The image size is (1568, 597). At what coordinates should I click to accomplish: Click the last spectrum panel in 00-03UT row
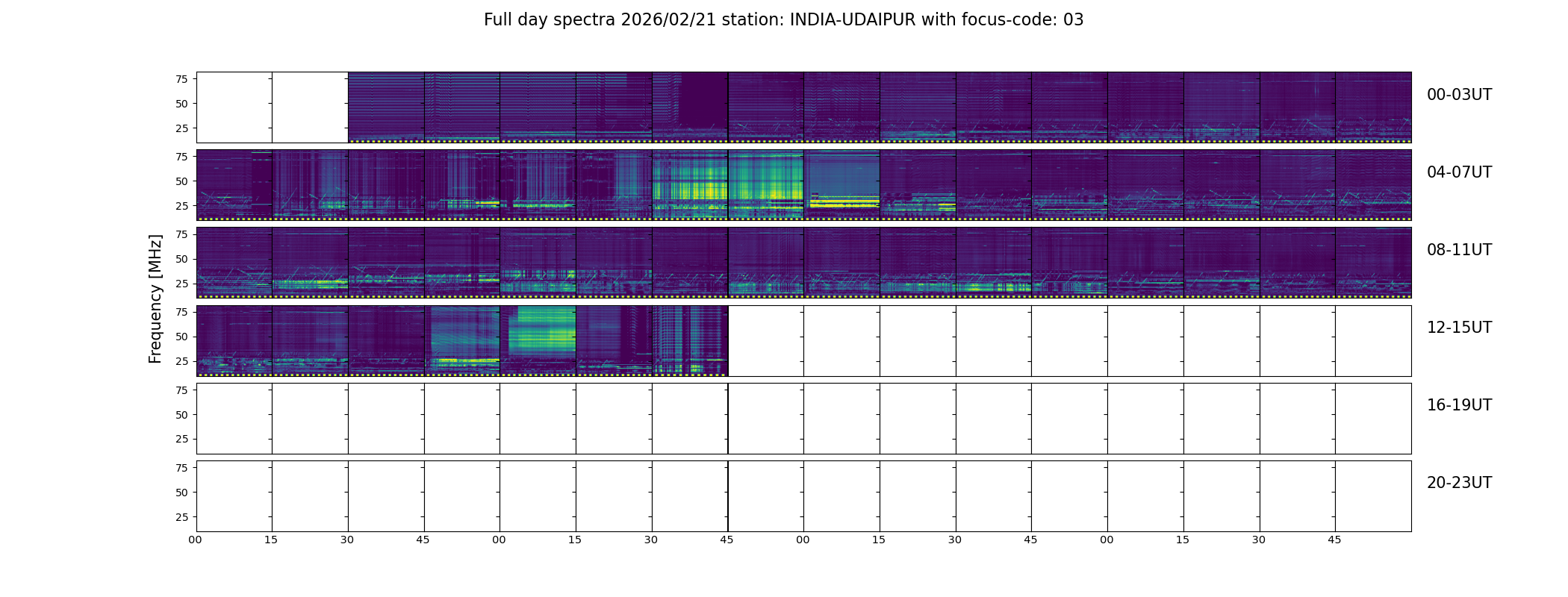pos(1373,107)
